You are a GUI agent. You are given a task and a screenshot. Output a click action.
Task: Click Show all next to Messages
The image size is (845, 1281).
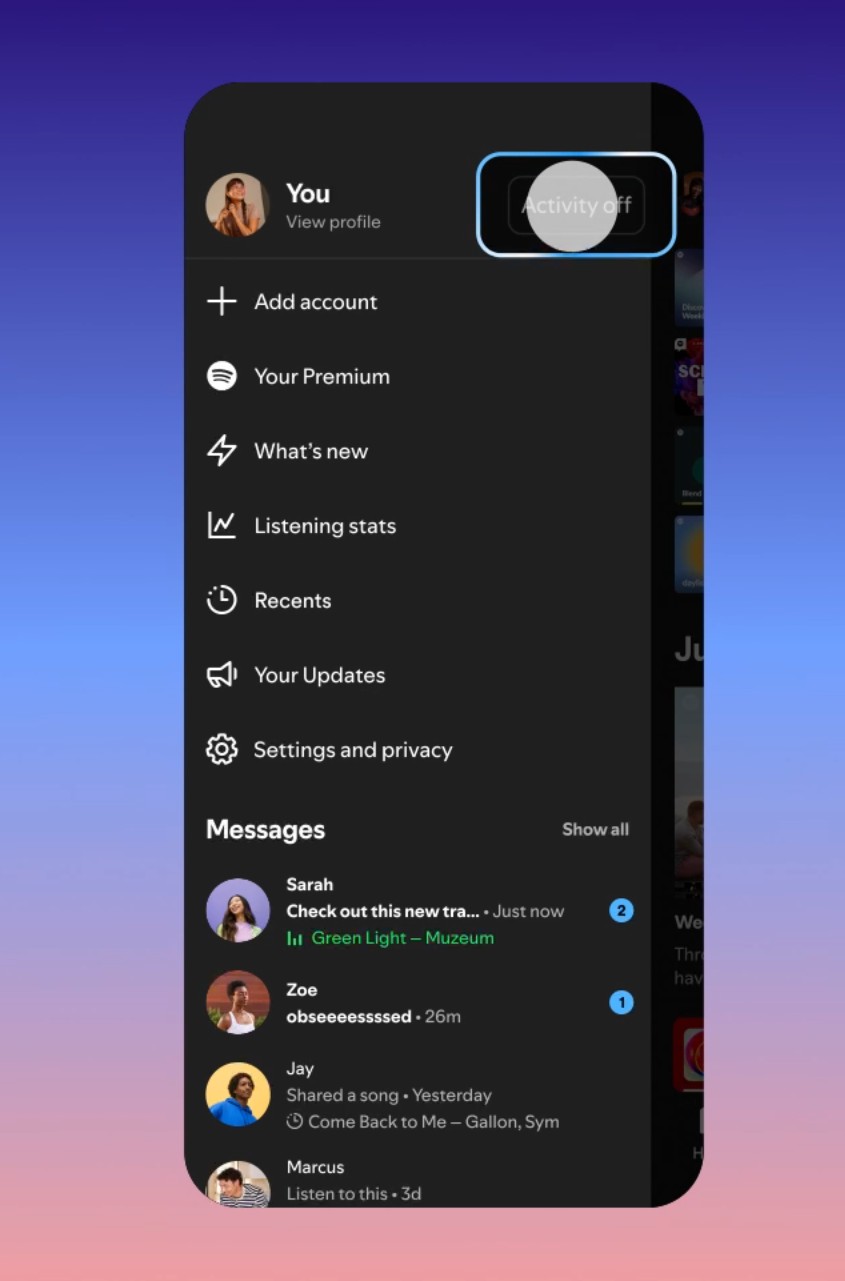[x=595, y=829]
